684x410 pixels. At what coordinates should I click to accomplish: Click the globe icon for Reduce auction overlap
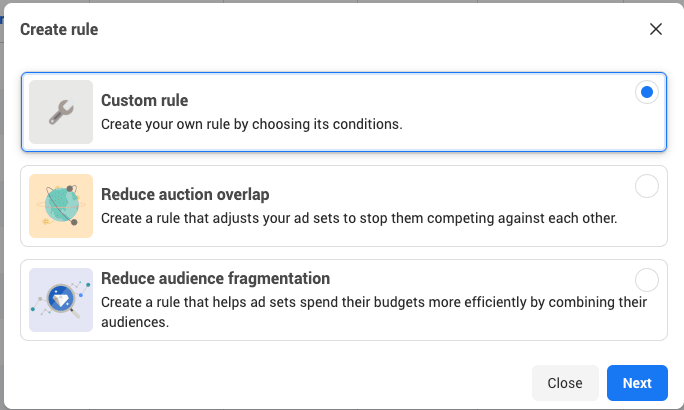click(61, 206)
